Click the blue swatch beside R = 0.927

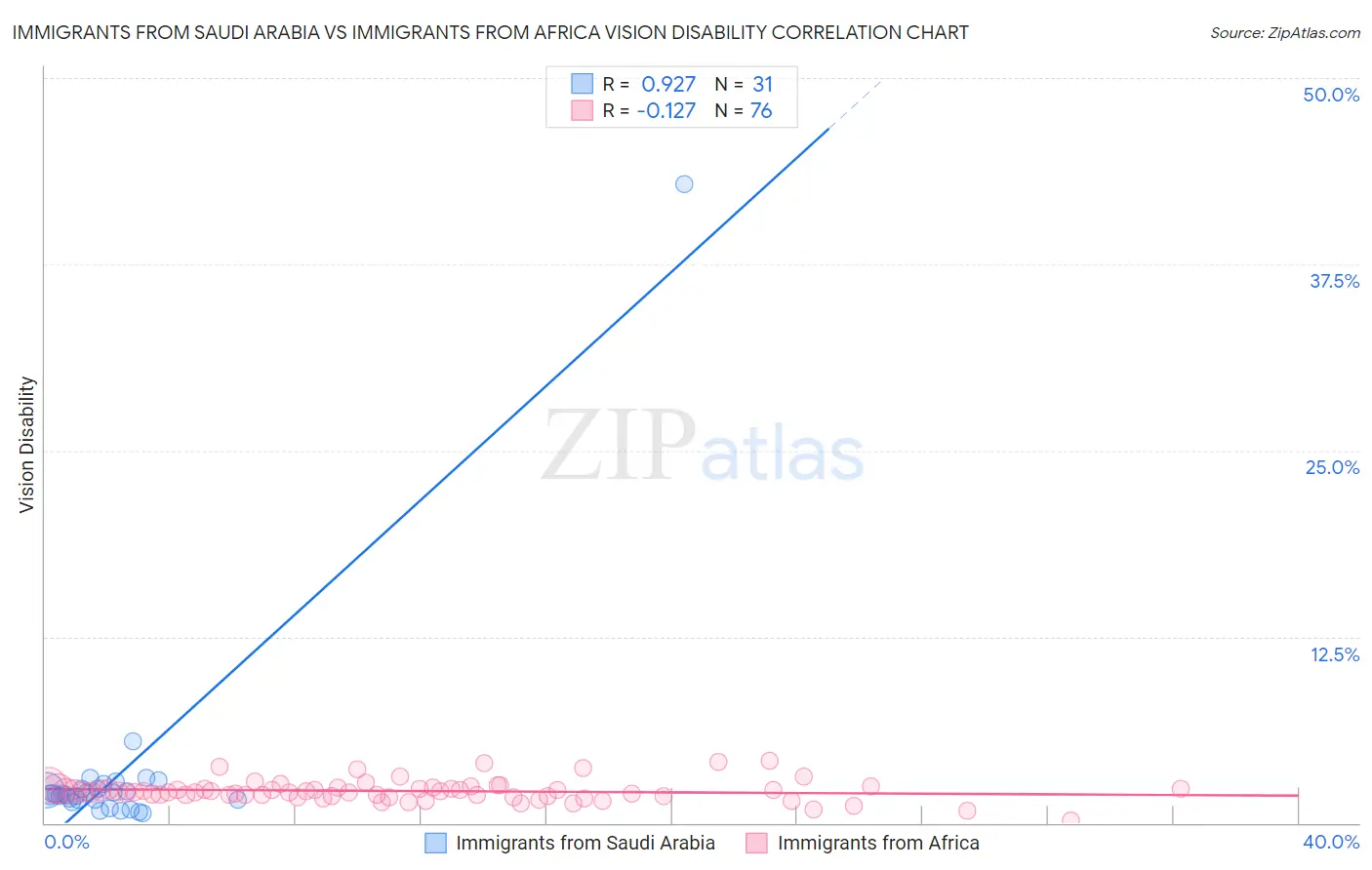pyautogui.click(x=582, y=84)
